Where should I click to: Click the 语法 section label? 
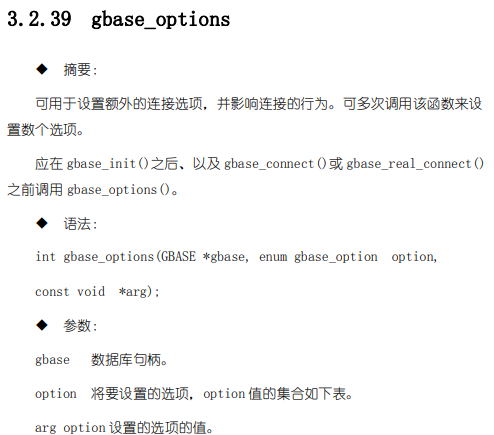[80, 223]
